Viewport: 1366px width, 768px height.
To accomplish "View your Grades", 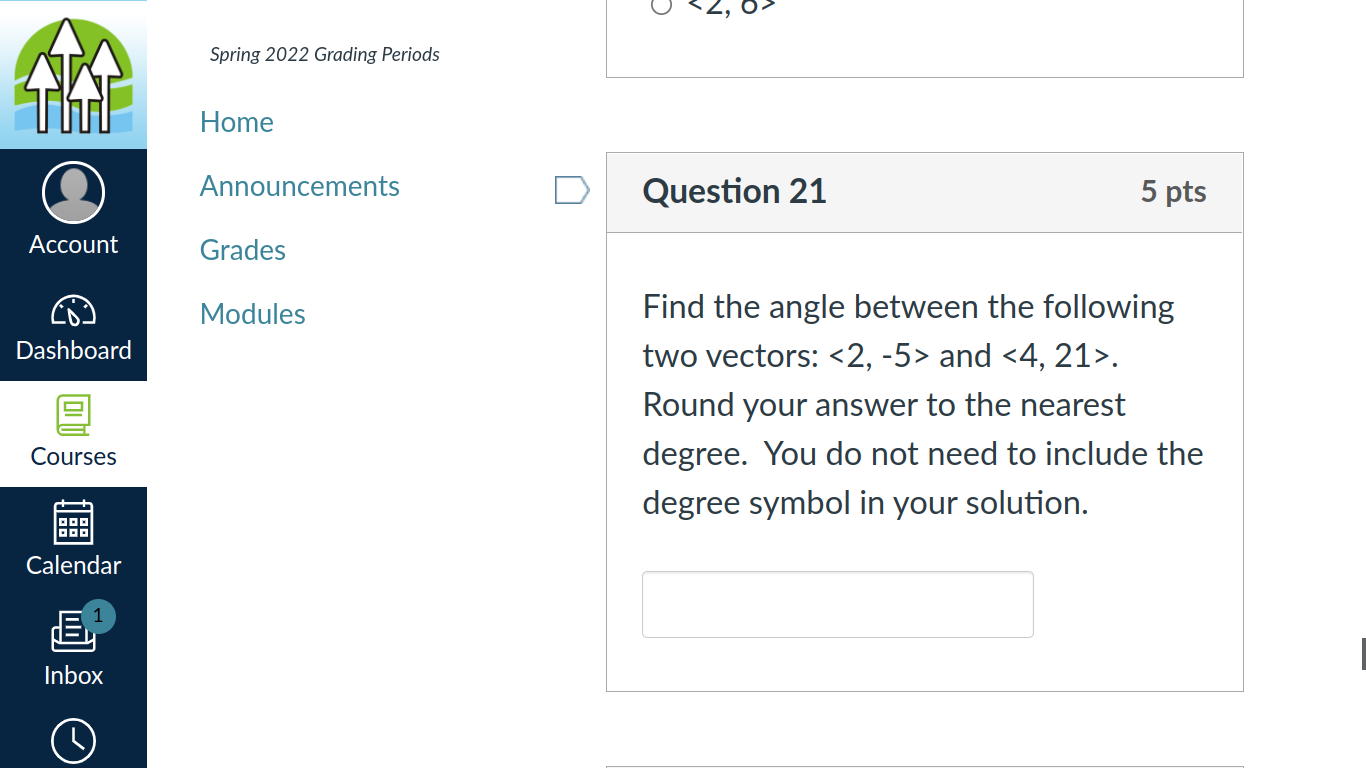I will pos(242,249).
